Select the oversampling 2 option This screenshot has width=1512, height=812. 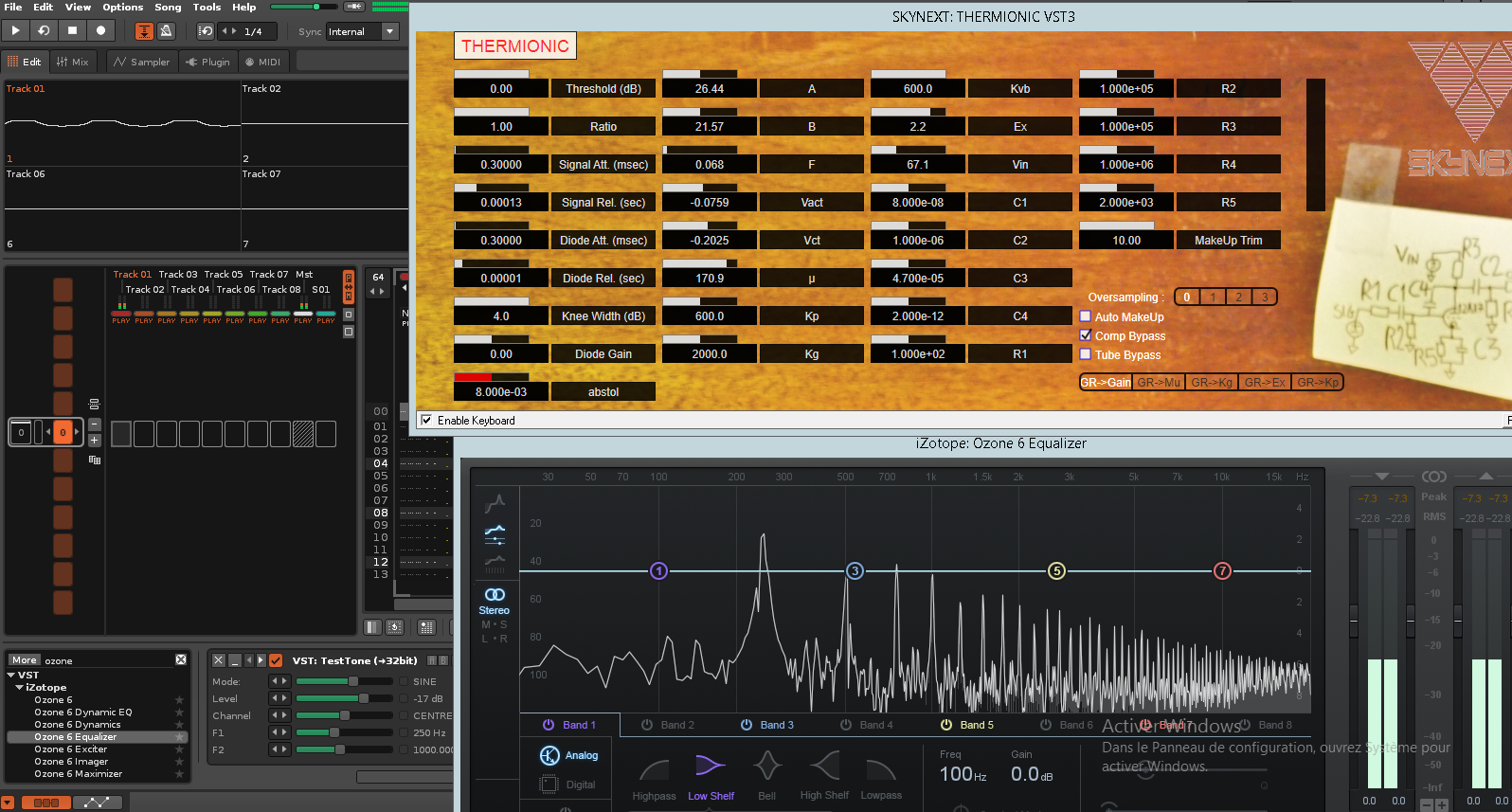(1238, 298)
